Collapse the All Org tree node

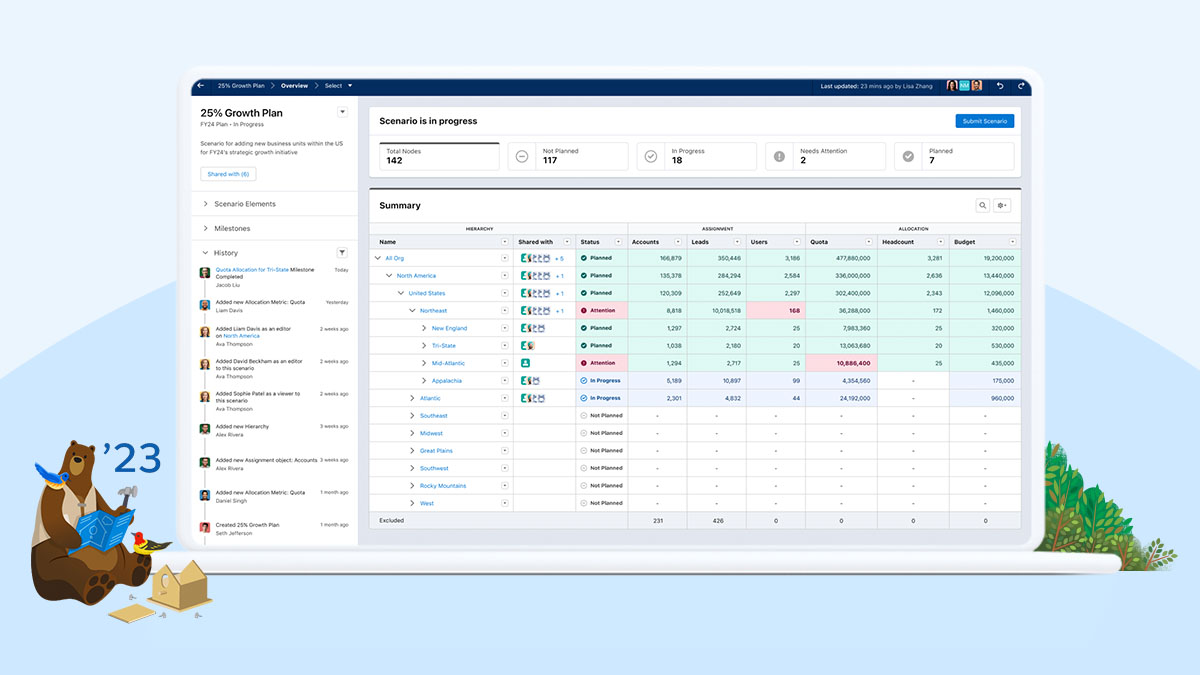point(377,257)
